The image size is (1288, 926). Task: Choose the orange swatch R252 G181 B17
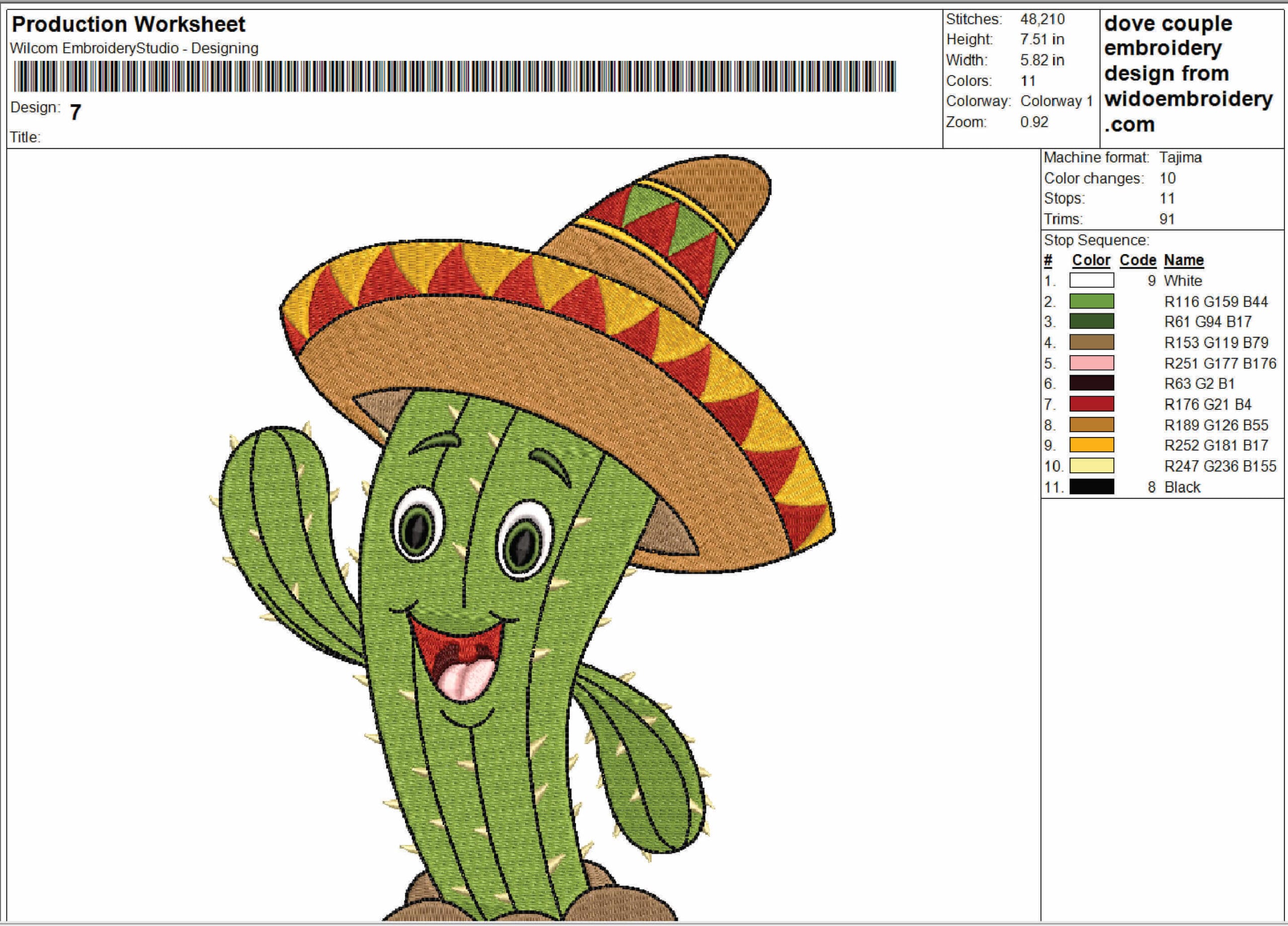point(1091,445)
